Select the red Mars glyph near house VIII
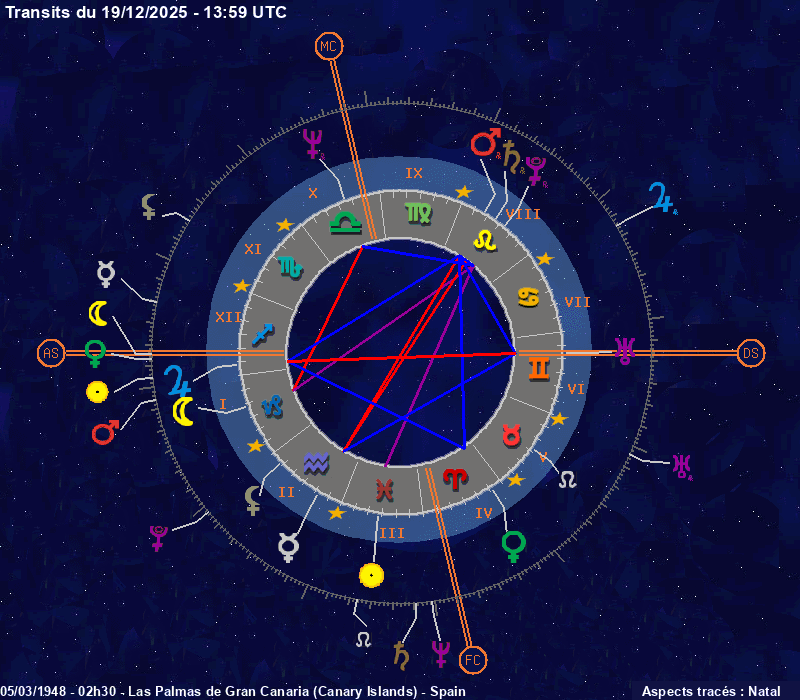Screen dimensions: 800x700 pyautogui.click(x=485, y=143)
